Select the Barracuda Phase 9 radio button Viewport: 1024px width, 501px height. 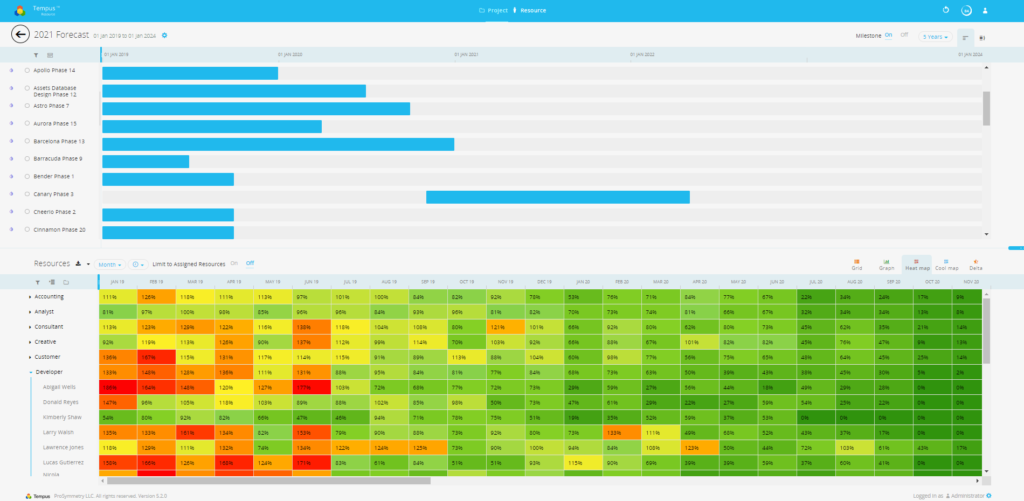click(27, 159)
